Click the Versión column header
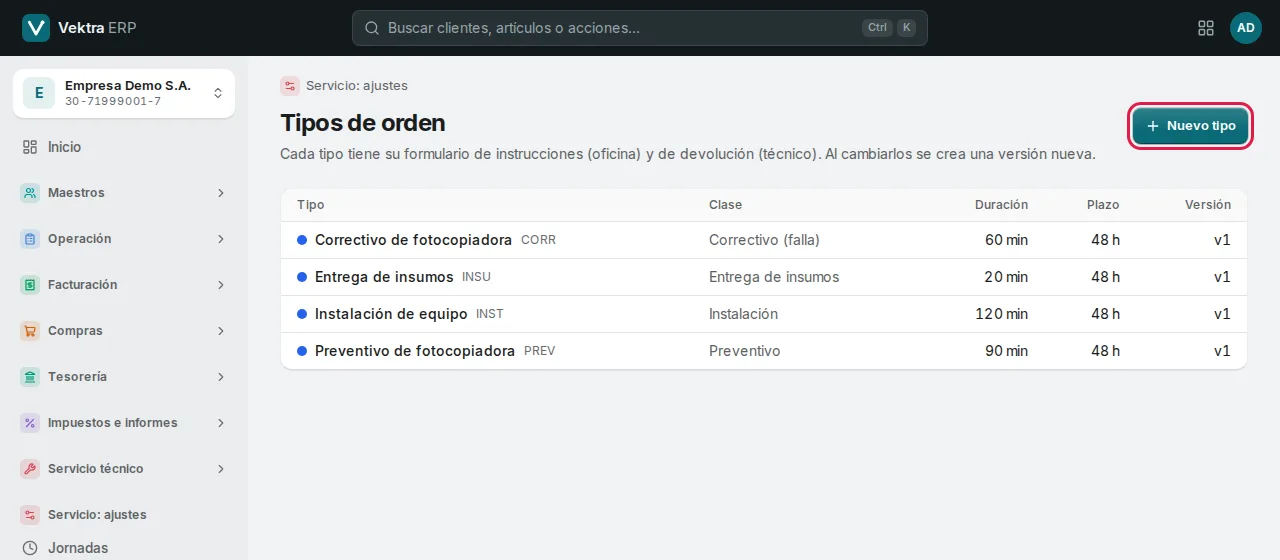This screenshot has width=1280, height=560. pos(1208,205)
